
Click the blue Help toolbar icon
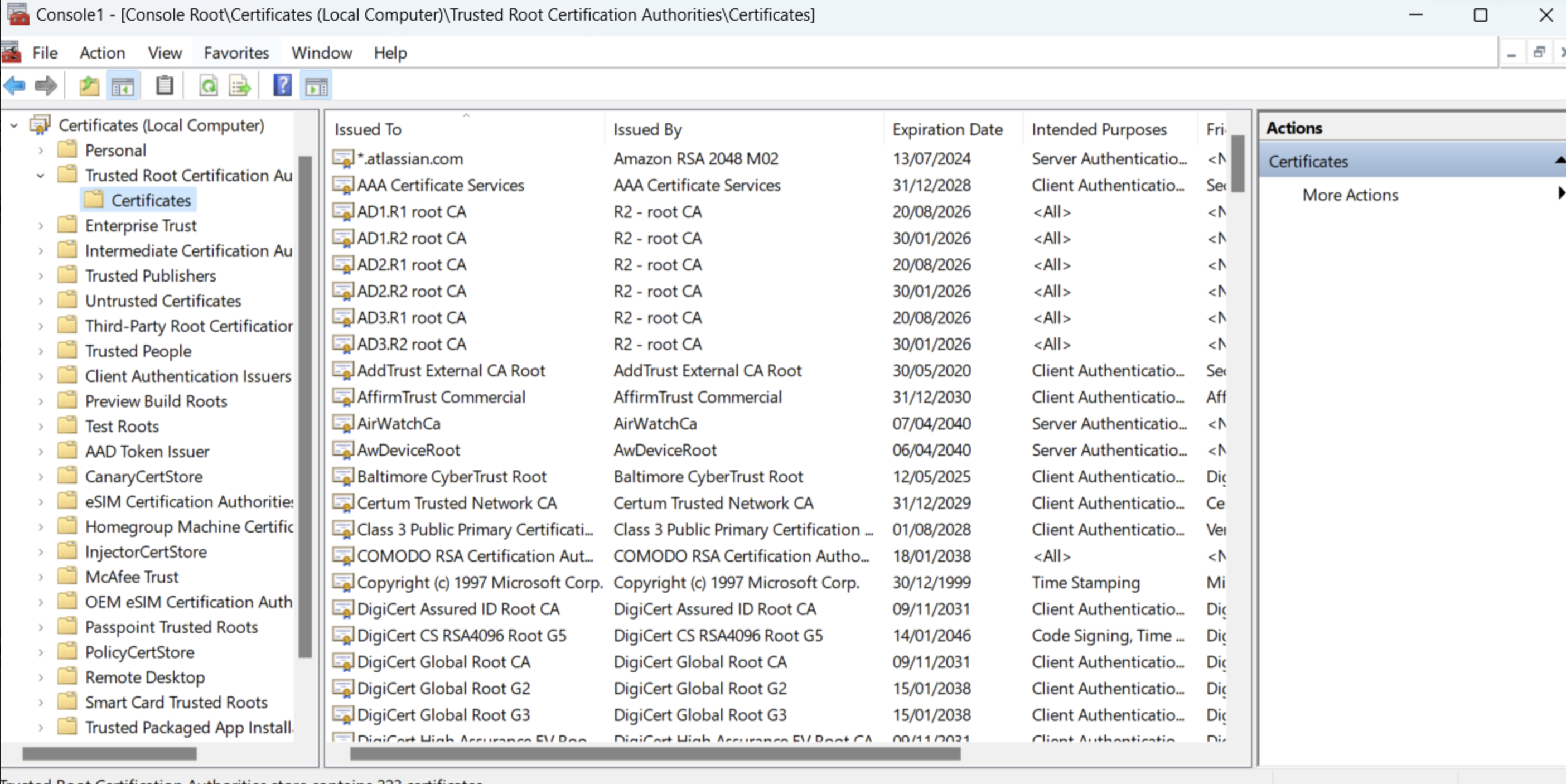pyautogui.click(x=282, y=86)
